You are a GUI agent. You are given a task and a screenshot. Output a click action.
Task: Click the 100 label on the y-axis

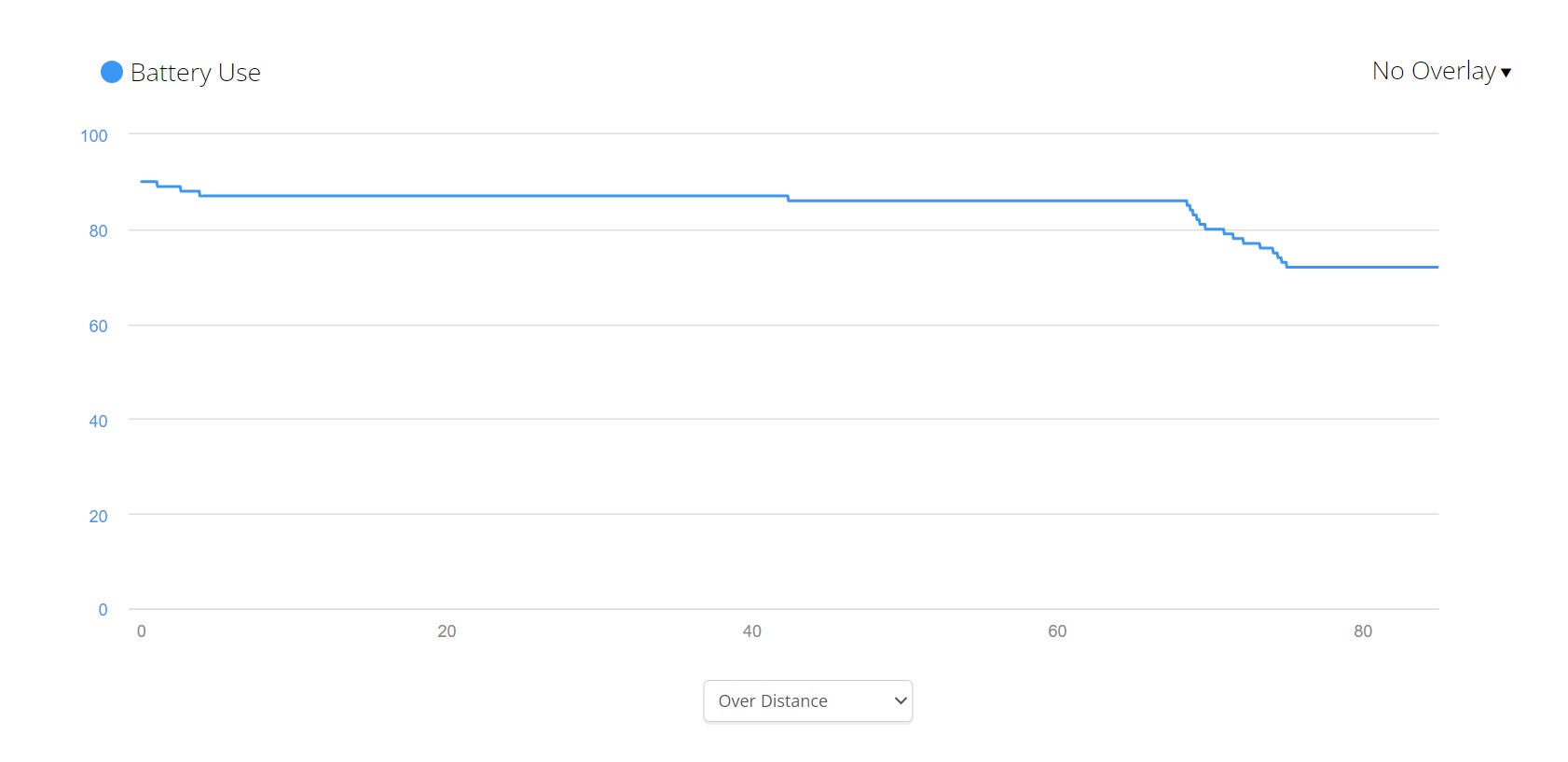pyautogui.click(x=94, y=136)
